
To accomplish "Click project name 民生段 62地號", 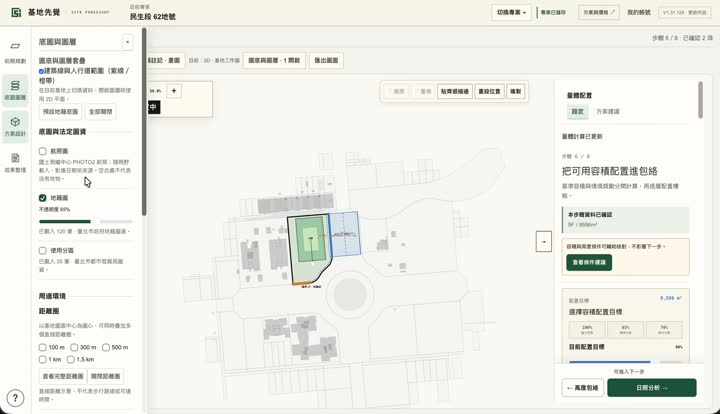I will click(x=152, y=17).
